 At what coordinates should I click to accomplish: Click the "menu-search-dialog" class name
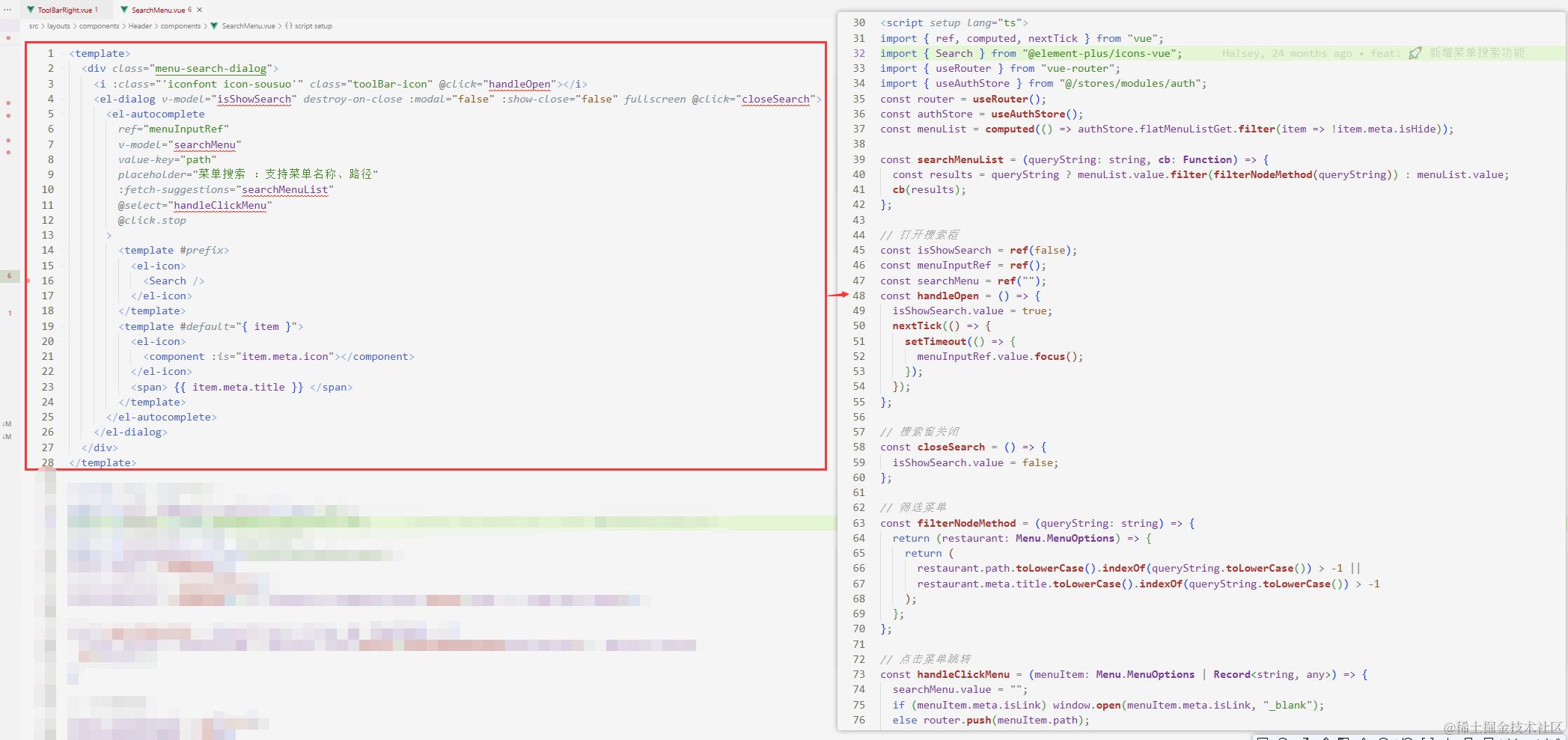click(x=211, y=69)
